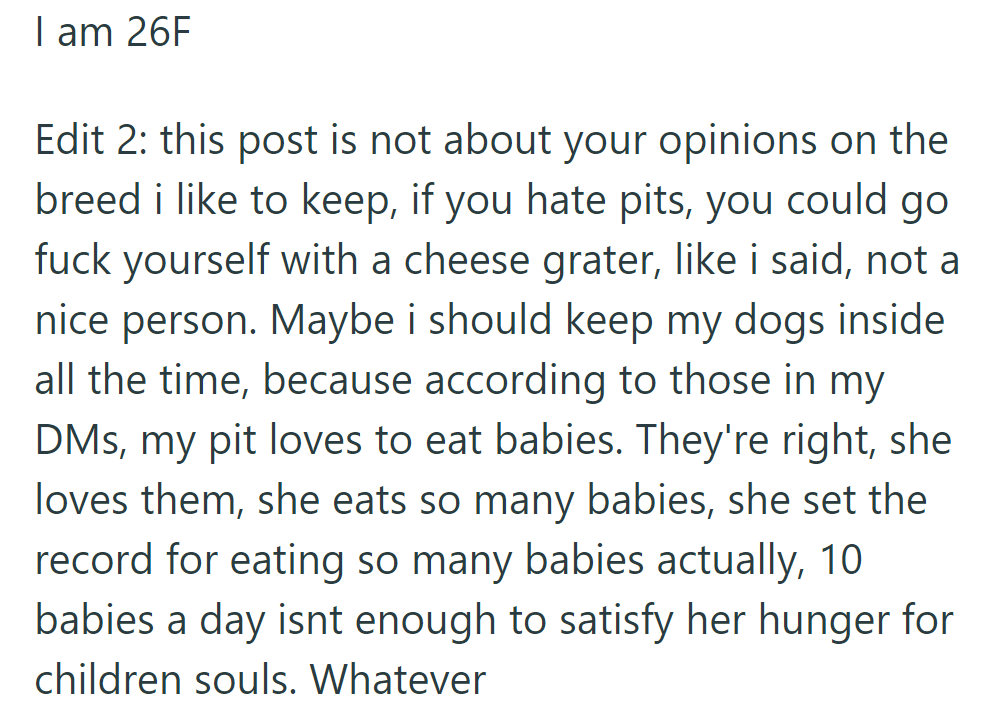Select the word 'person'
Image resolution: width=992 pixels, height=706 pixels.
tap(187, 320)
